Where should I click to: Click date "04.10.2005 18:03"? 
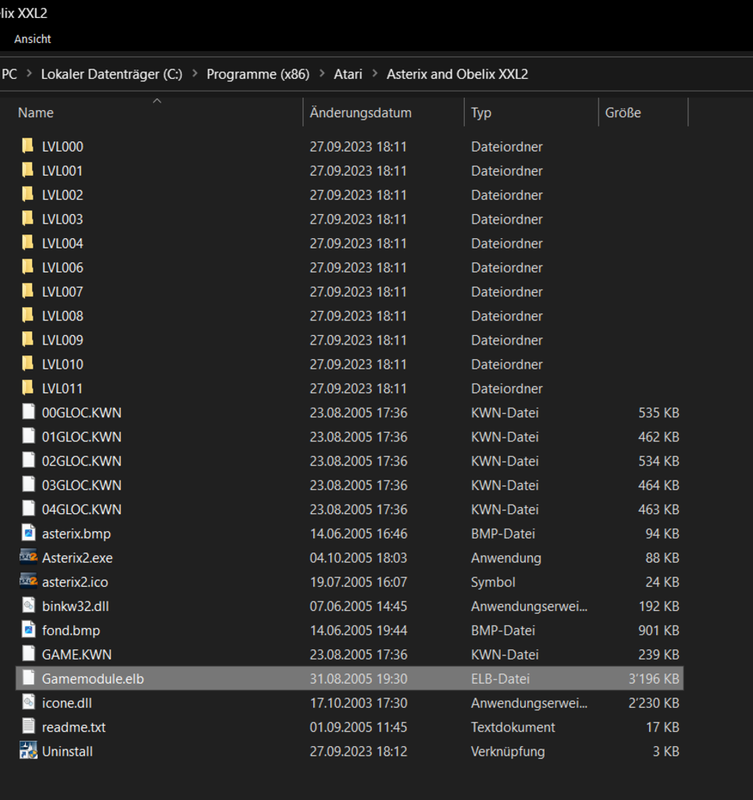[358, 558]
